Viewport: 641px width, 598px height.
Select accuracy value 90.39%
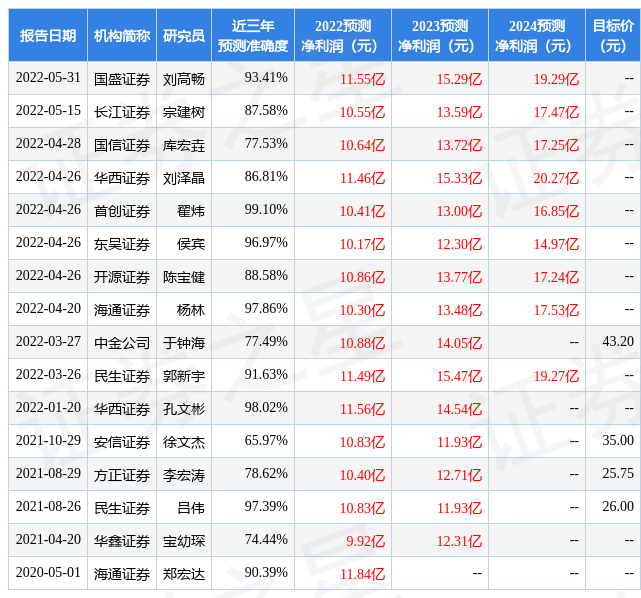click(266, 573)
